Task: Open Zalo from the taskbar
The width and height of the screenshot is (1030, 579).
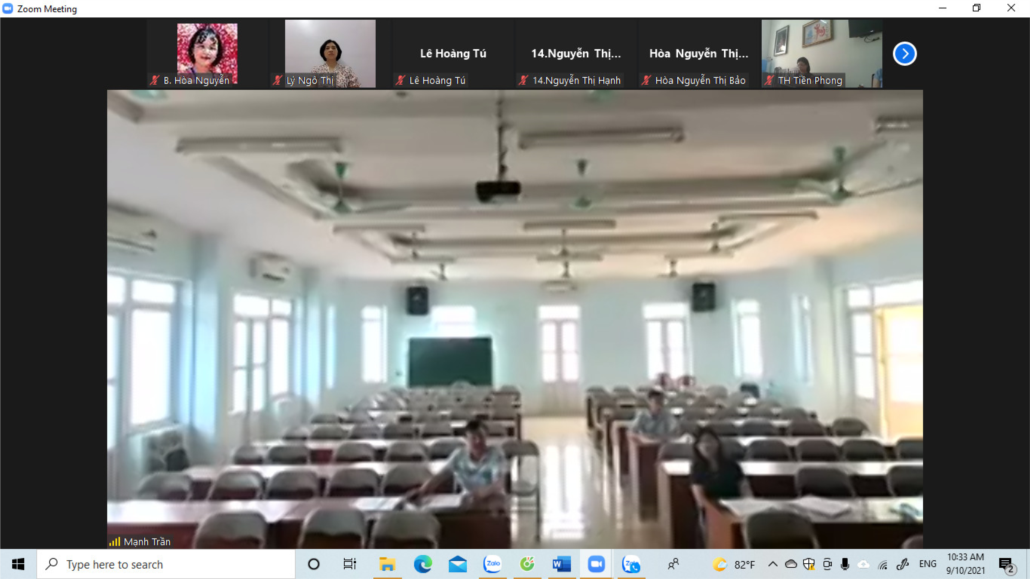Action: 492,564
